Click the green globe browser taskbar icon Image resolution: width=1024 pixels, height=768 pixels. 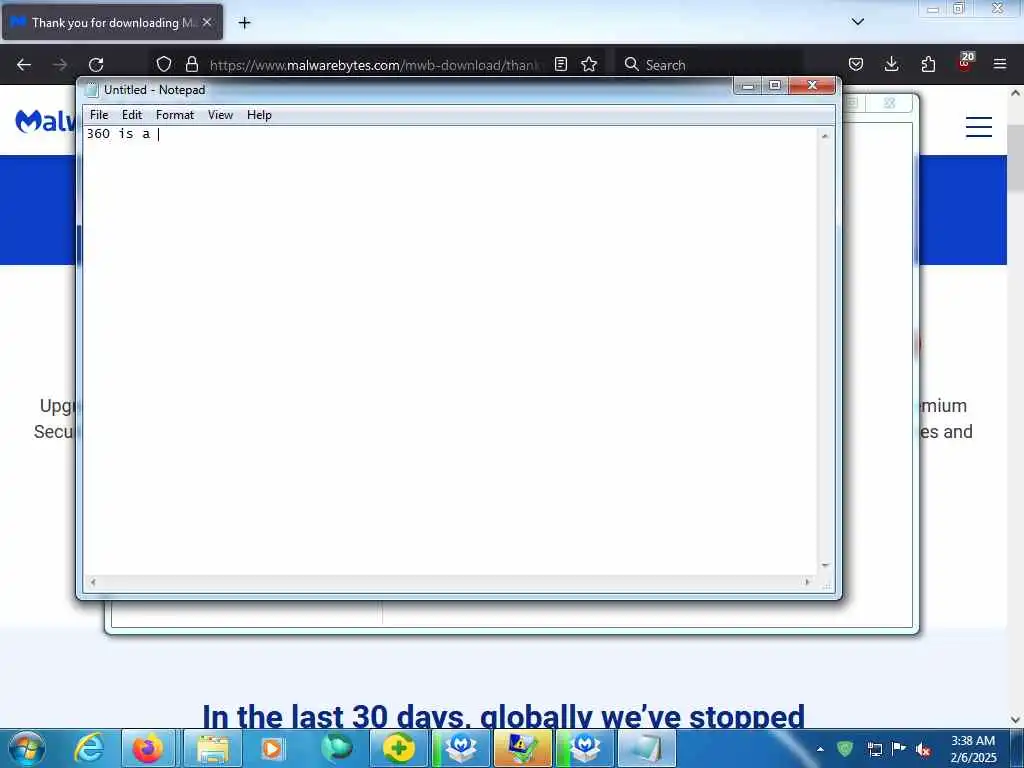[x=337, y=748]
